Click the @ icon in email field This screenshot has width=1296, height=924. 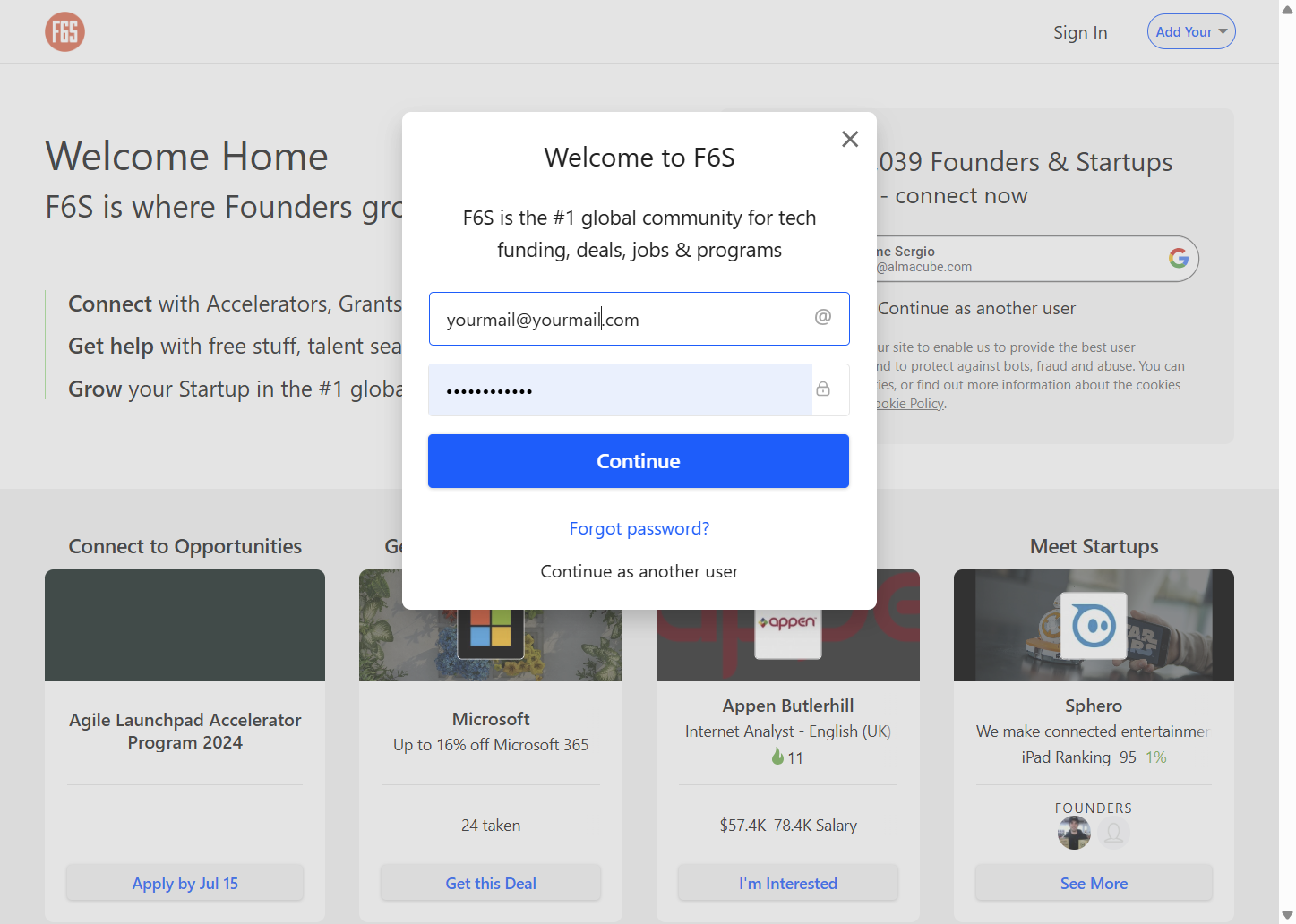(x=823, y=317)
